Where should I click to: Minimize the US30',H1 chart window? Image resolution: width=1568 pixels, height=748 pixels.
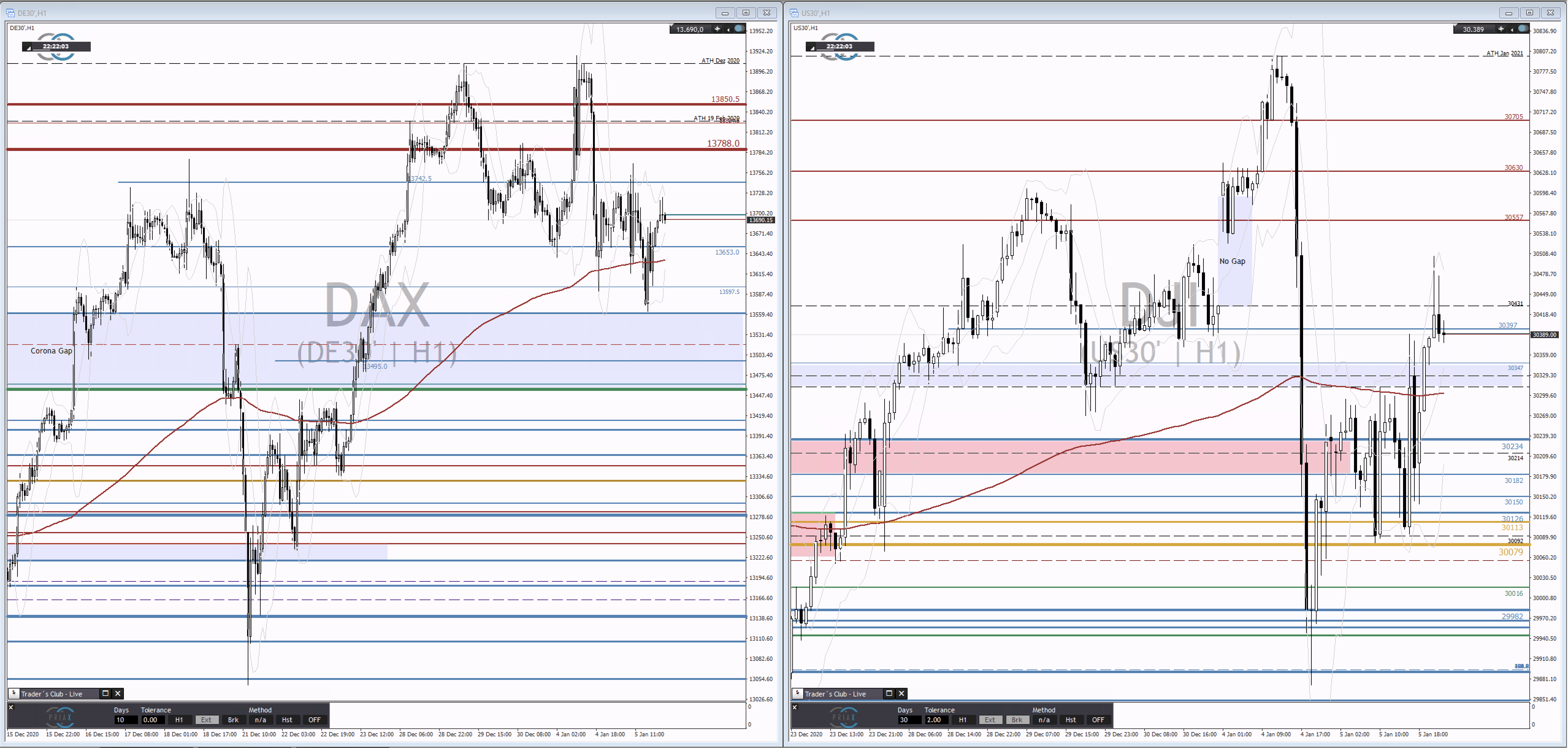[x=1508, y=12]
